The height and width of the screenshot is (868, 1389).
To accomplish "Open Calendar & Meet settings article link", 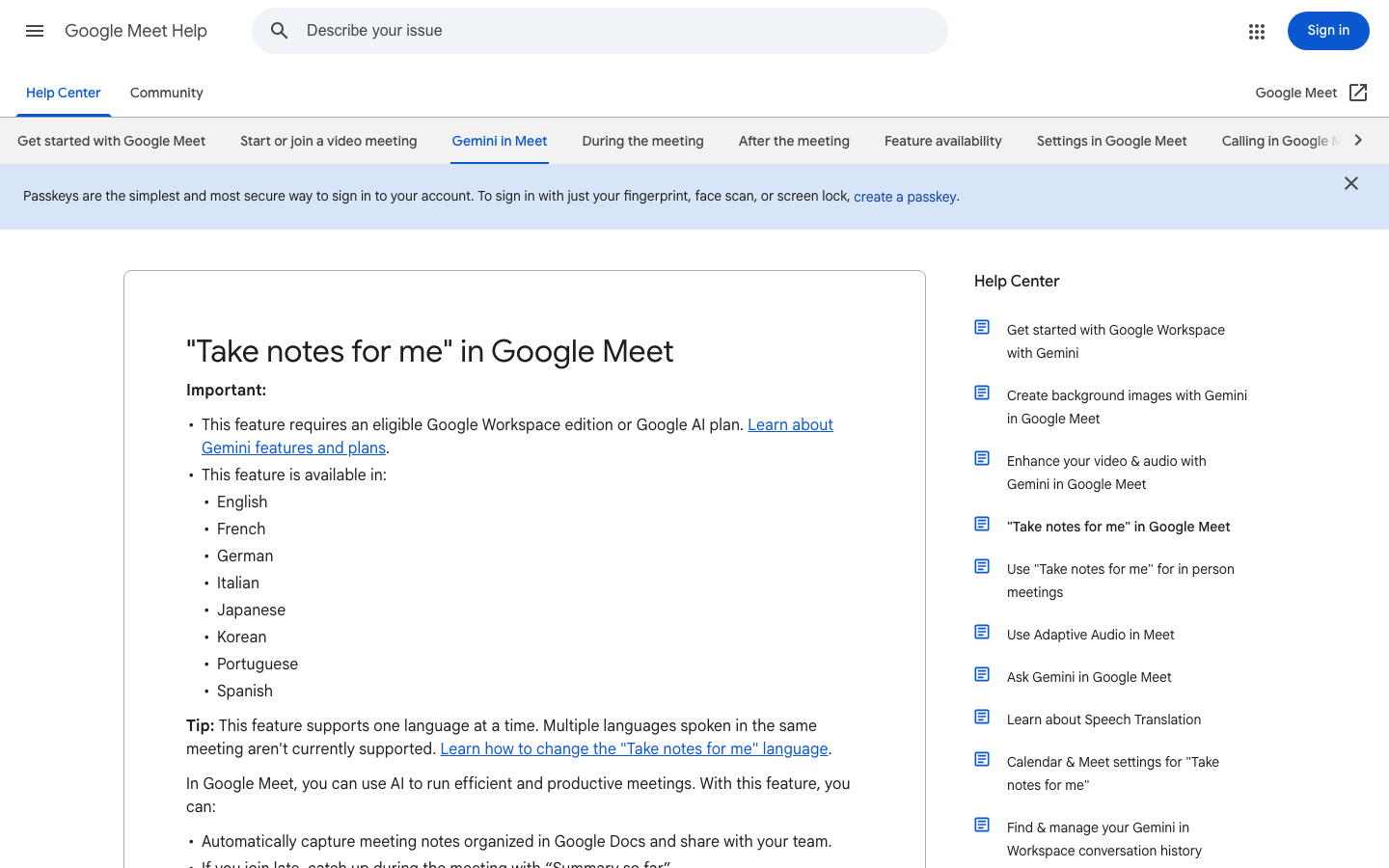I will point(1112,773).
